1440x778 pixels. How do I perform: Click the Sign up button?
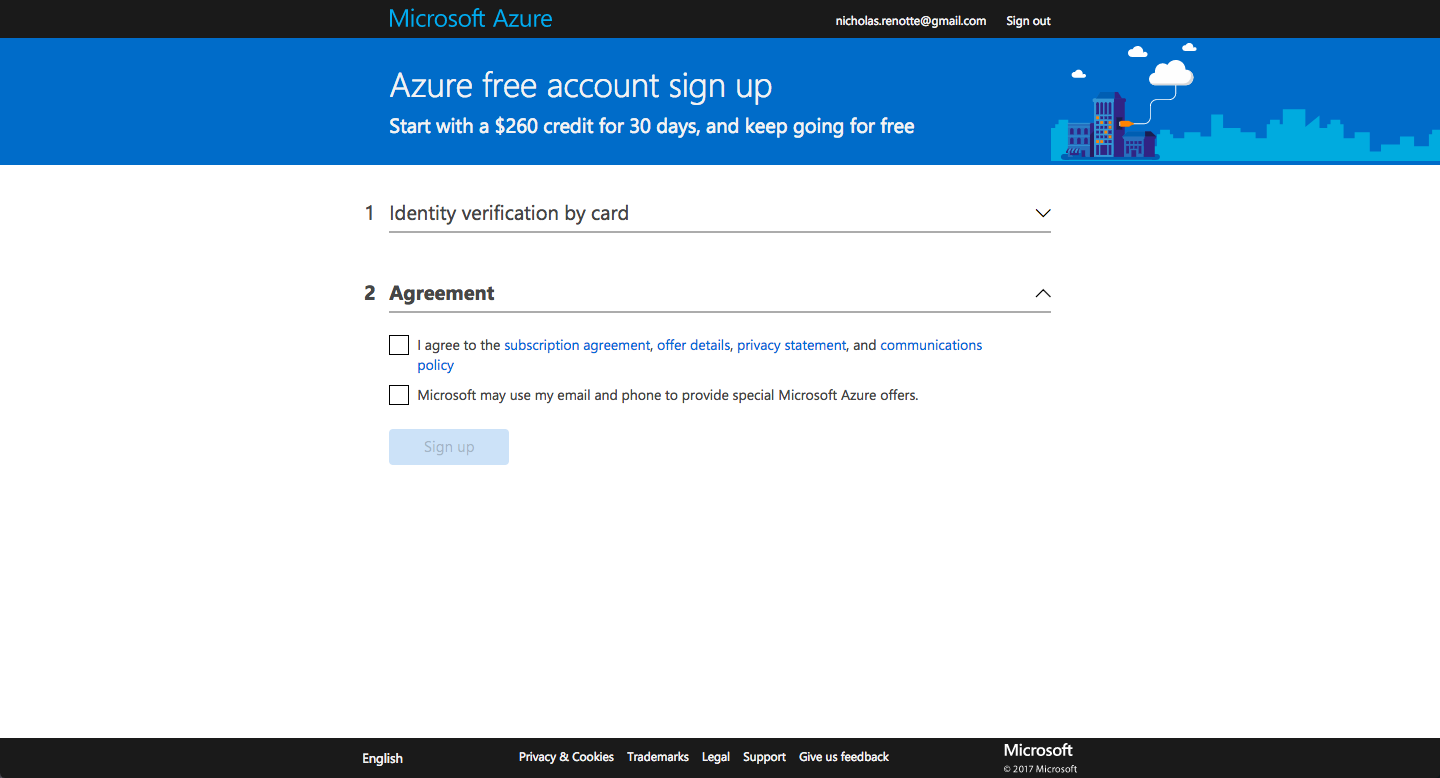(449, 447)
